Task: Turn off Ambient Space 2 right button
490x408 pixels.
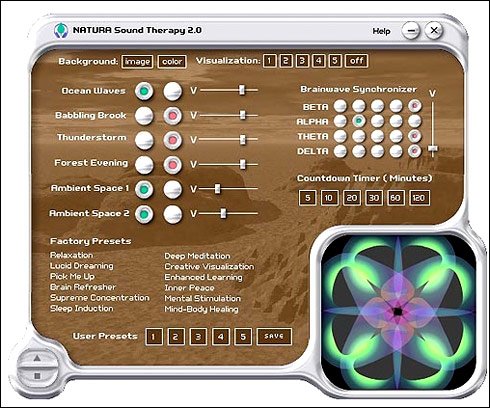Action: tap(173, 214)
